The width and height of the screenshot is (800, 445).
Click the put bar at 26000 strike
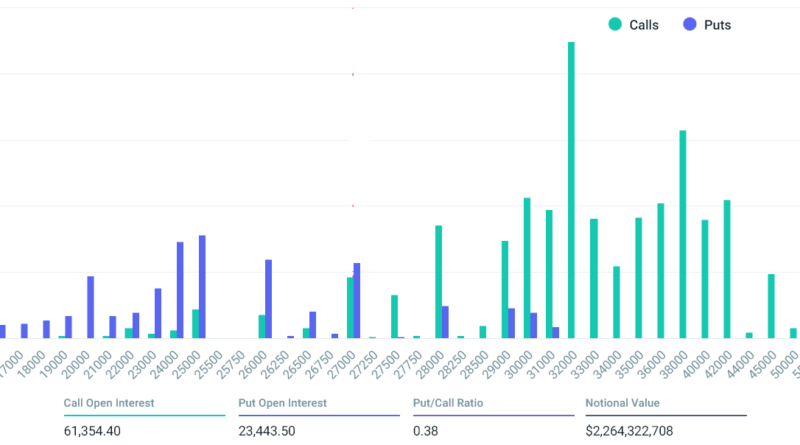268,299
